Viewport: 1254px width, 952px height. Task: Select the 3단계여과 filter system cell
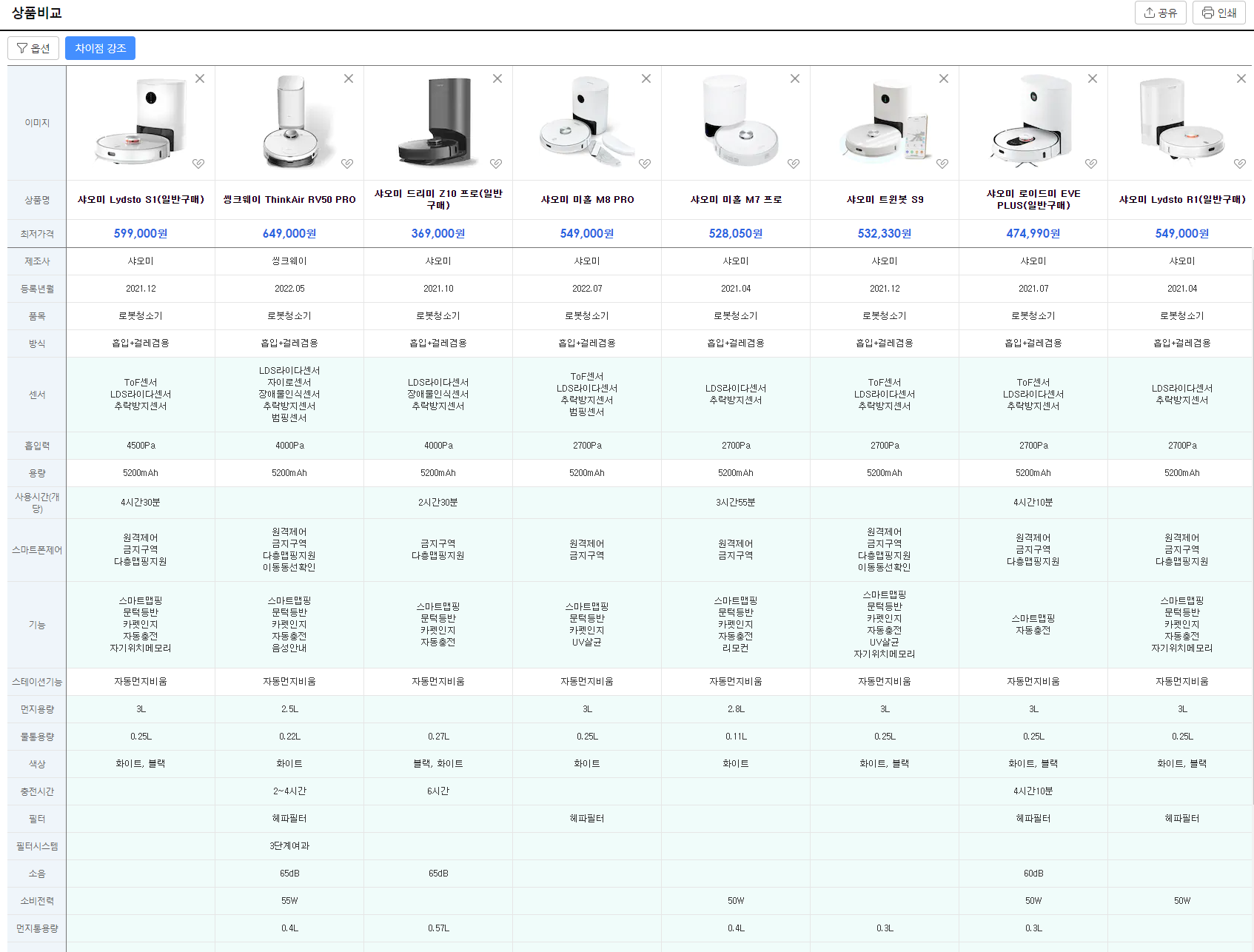coord(289,846)
